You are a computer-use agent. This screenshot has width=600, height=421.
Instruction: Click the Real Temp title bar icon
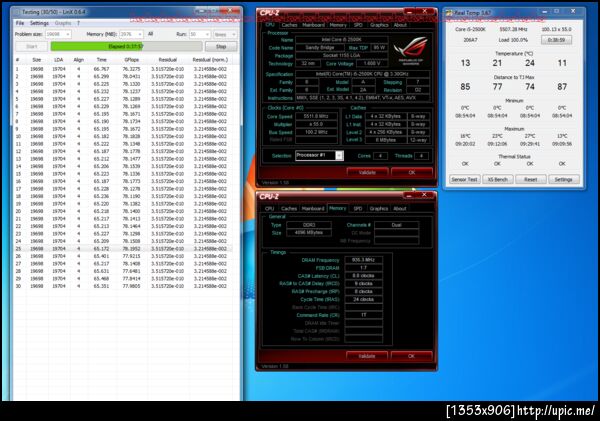[x=449, y=13]
